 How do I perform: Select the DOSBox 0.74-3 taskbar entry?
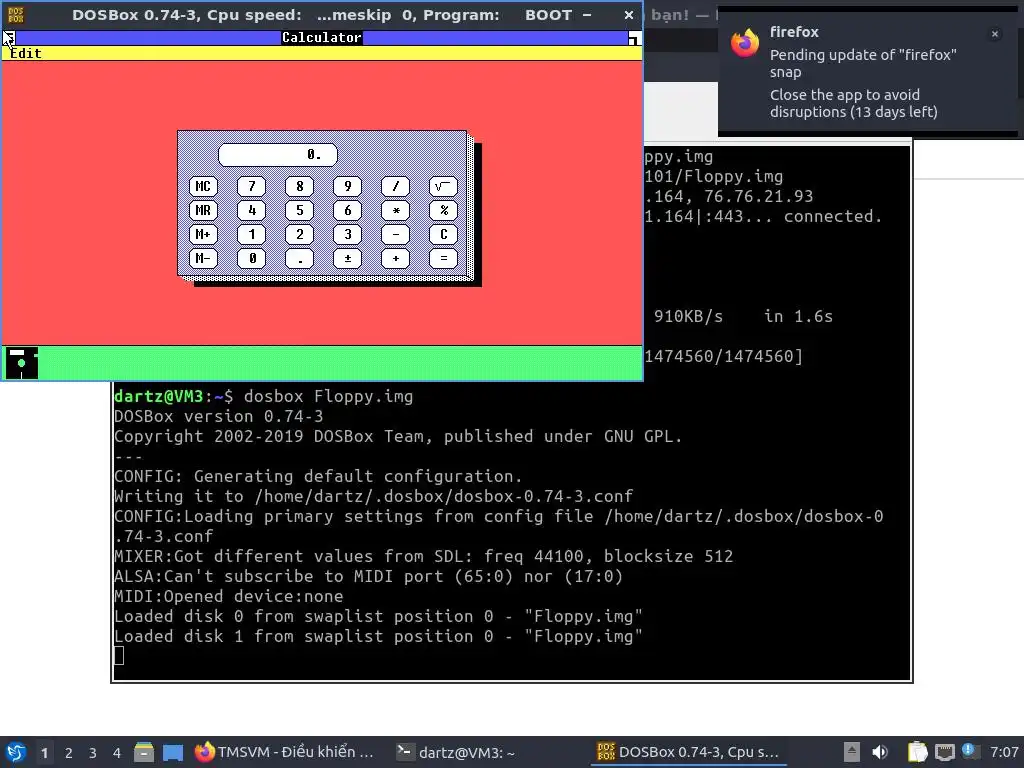(x=688, y=752)
